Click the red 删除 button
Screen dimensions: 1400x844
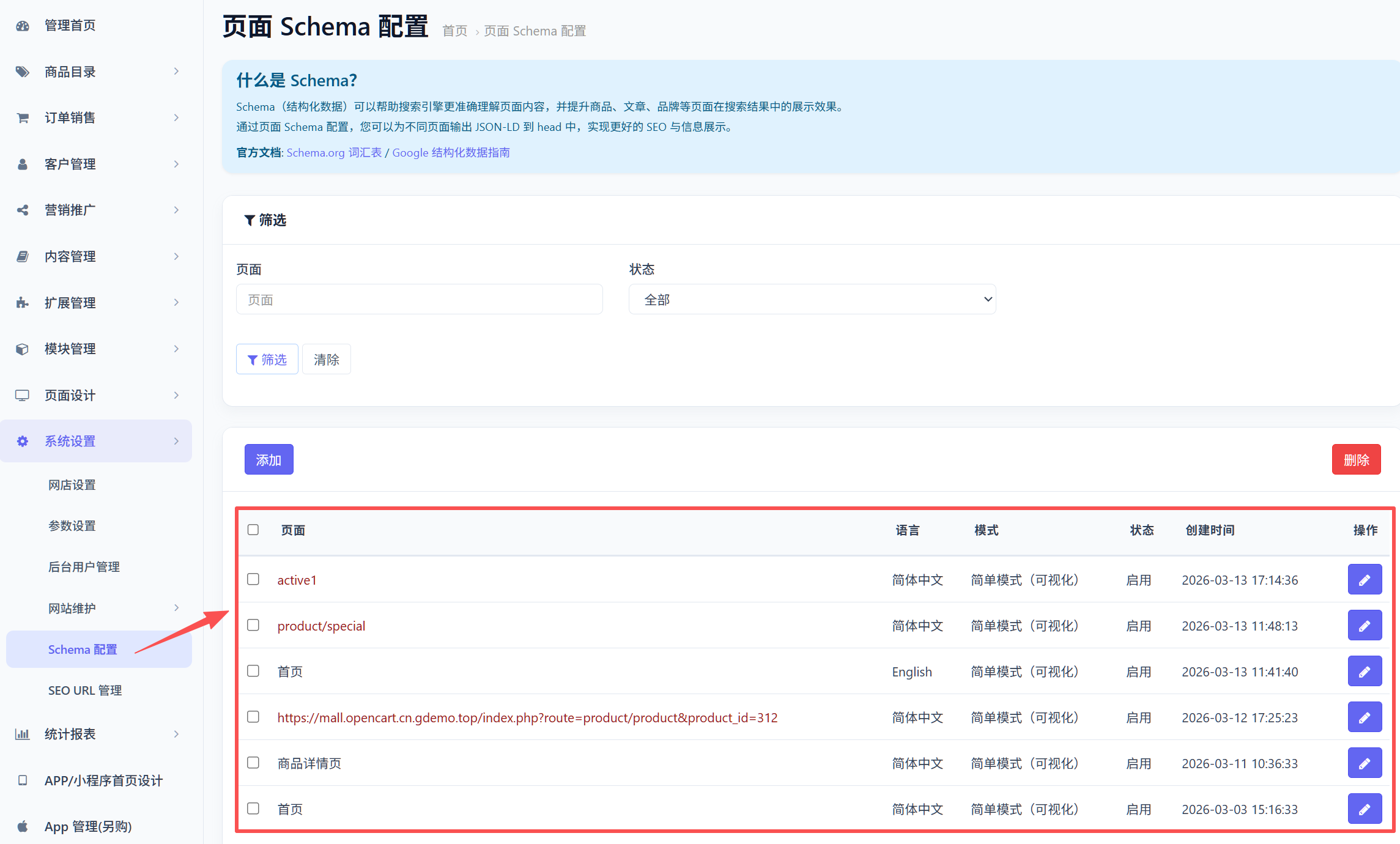(1356, 459)
